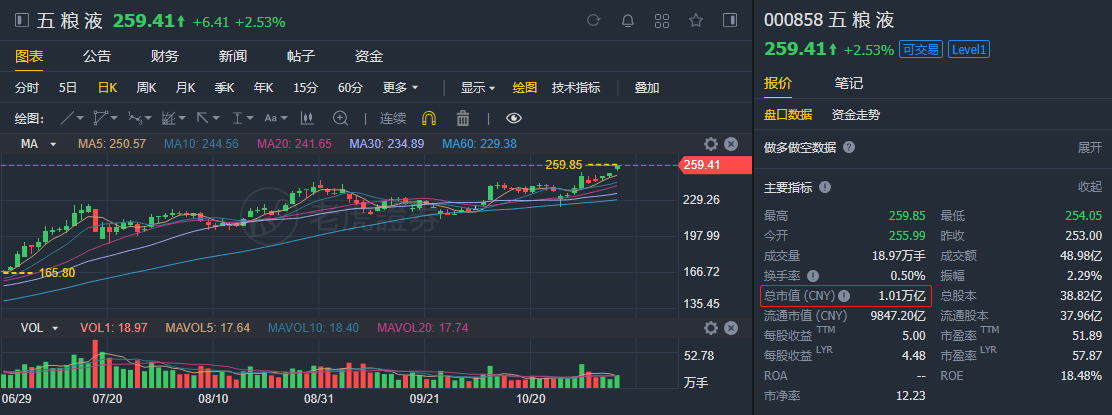Click the info icon beside 主要指标
The image size is (1112, 415).
tap(825, 187)
